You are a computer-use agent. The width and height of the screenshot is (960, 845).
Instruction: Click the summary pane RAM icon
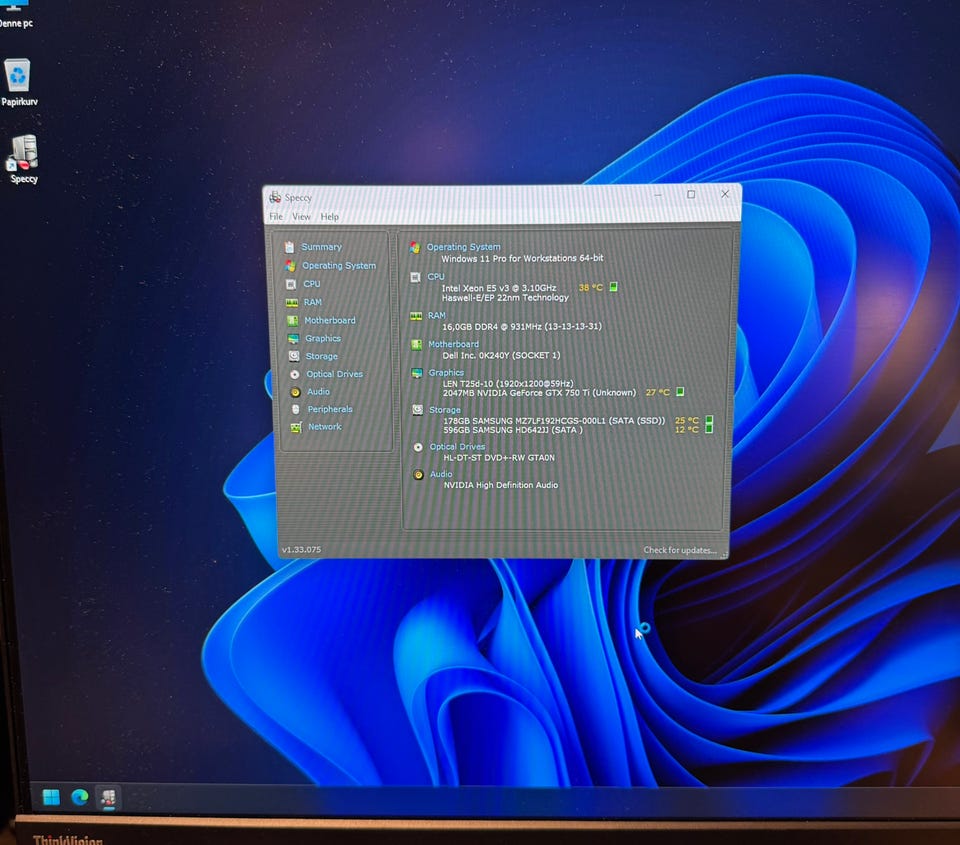[416, 316]
